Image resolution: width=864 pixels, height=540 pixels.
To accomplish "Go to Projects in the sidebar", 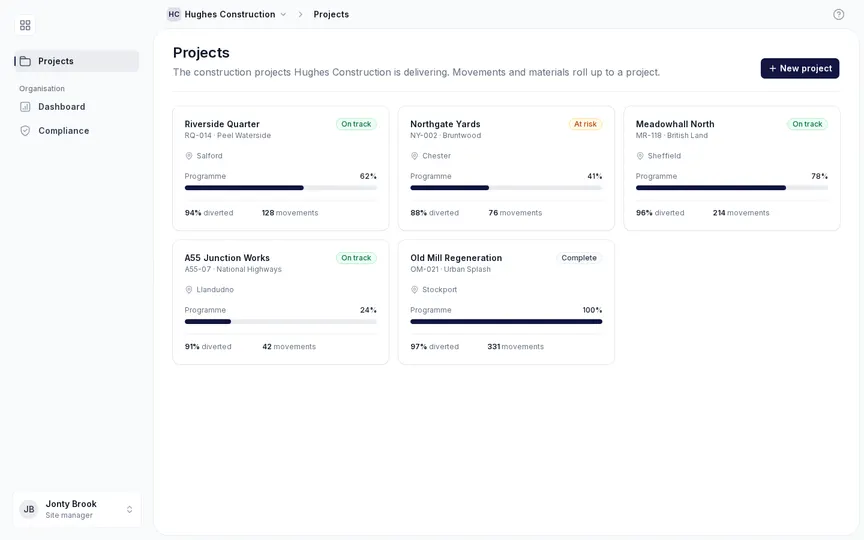I will [77, 61].
